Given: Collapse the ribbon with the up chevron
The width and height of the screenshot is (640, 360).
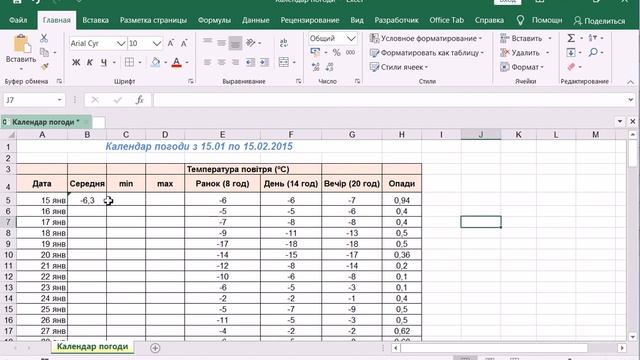Looking at the screenshot, I should coord(631,82).
